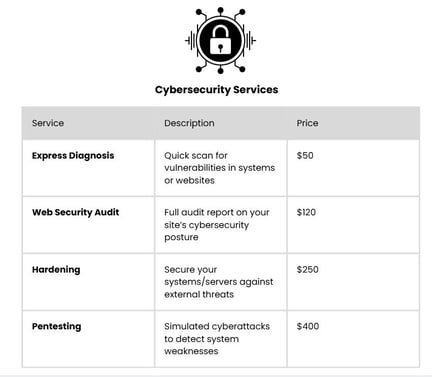Click the words 'external threats' in Hardening row
Screen dimensions: 432x377
[199, 295]
